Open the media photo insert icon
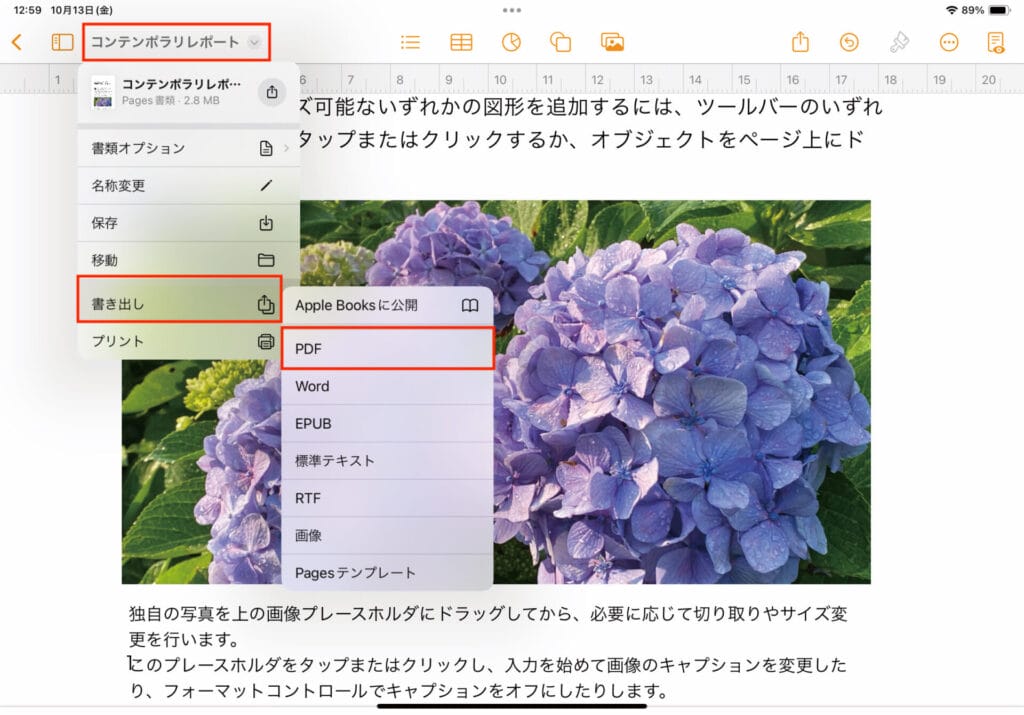This screenshot has height=715, width=1024. tap(612, 42)
